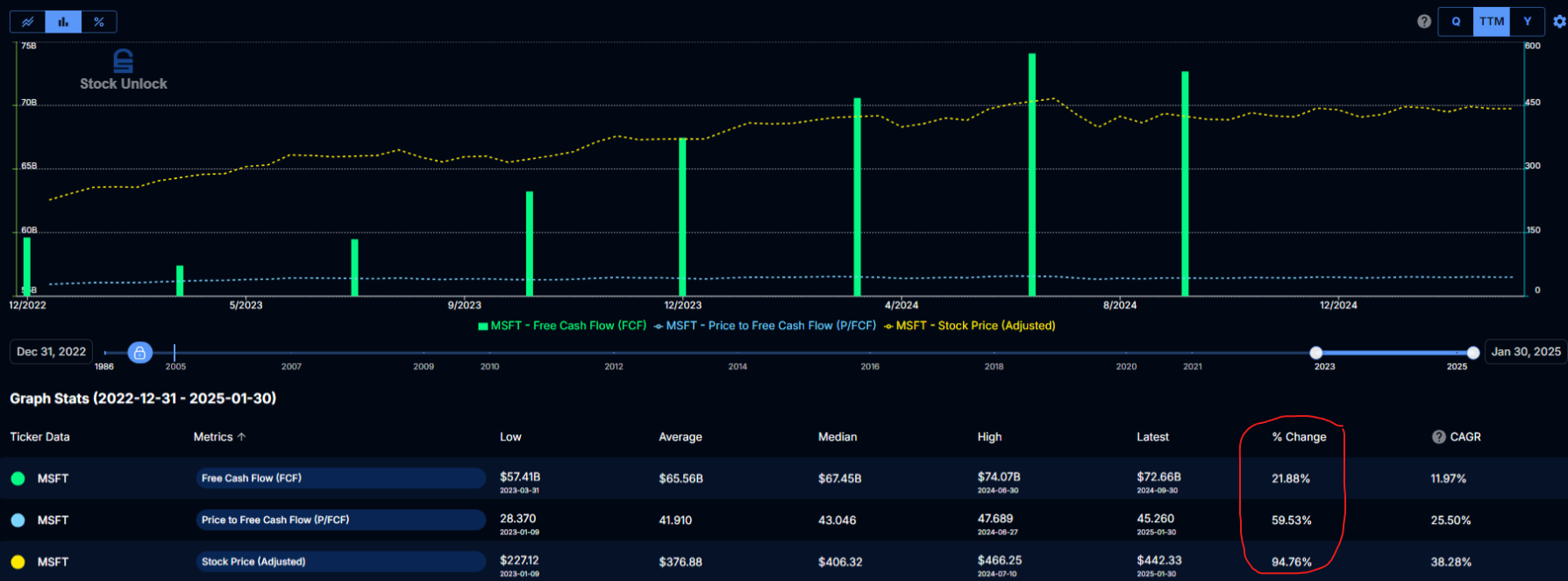This screenshot has height=581, width=1568.
Task: Open the Jan 30, 2025 end date picker
Action: coord(1526,352)
